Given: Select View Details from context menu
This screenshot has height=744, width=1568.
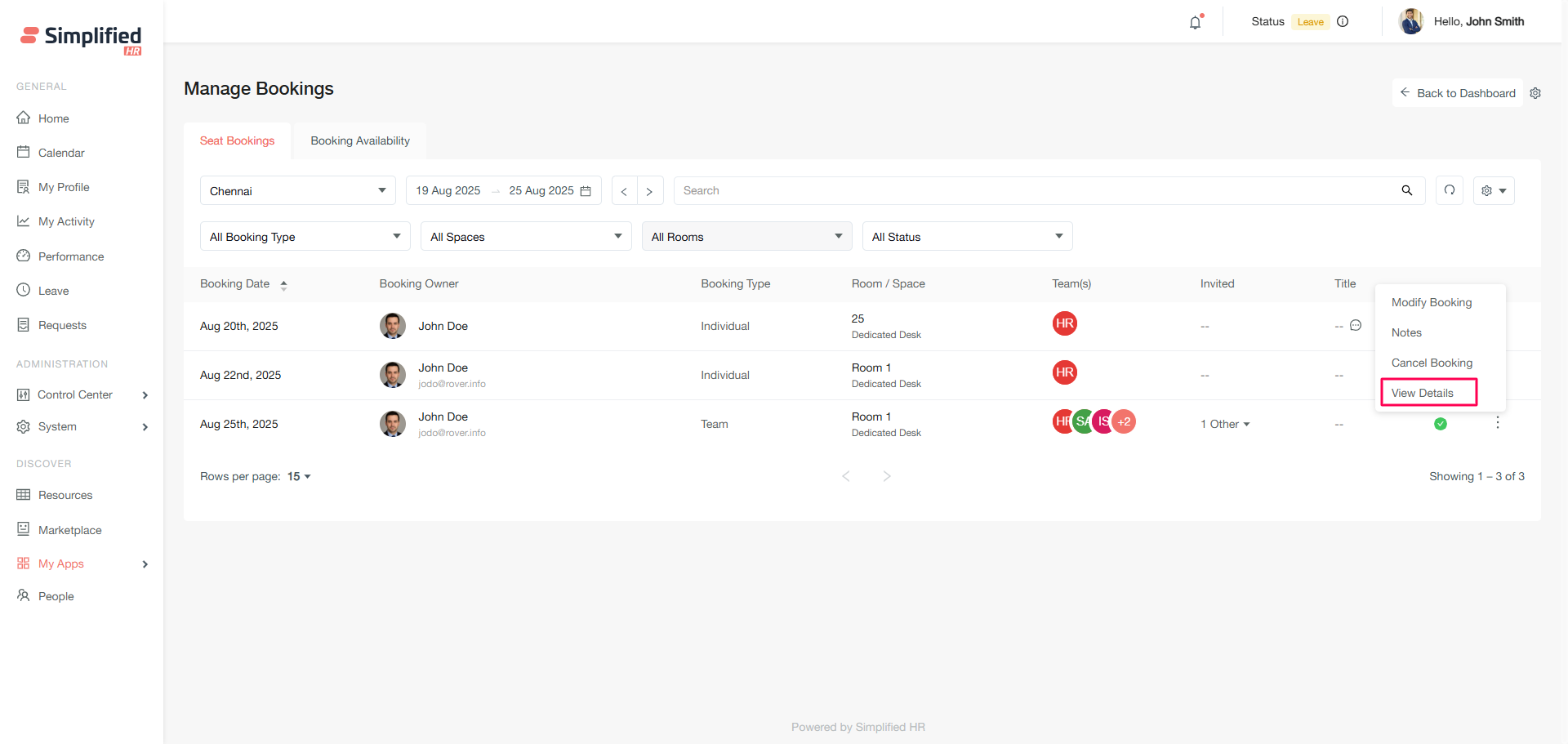Looking at the screenshot, I should pyautogui.click(x=1423, y=393).
